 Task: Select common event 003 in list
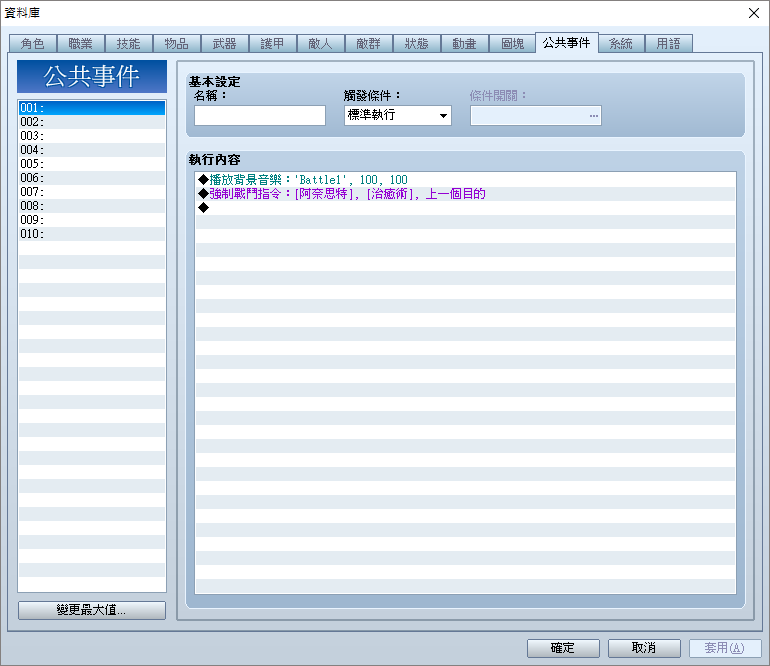(x=92, y=136)
